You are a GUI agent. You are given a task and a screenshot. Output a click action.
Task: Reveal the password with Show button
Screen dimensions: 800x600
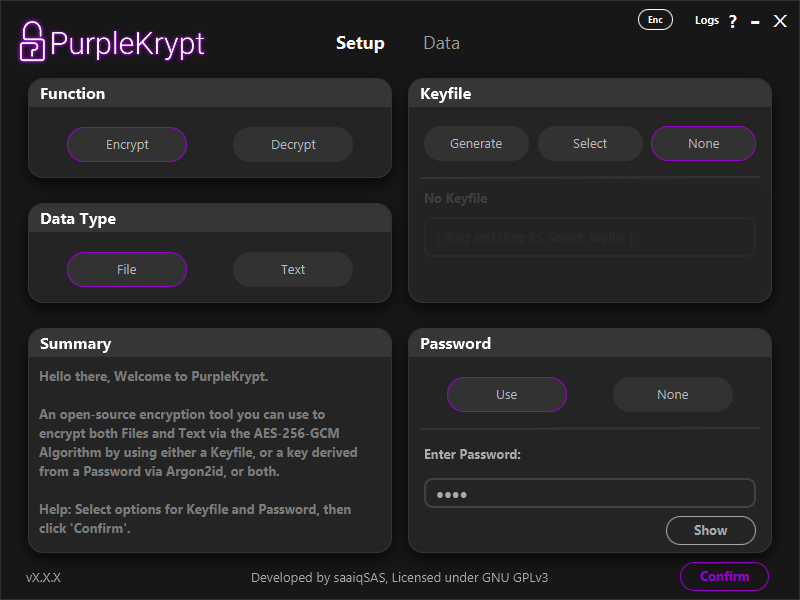coord(711,530)
